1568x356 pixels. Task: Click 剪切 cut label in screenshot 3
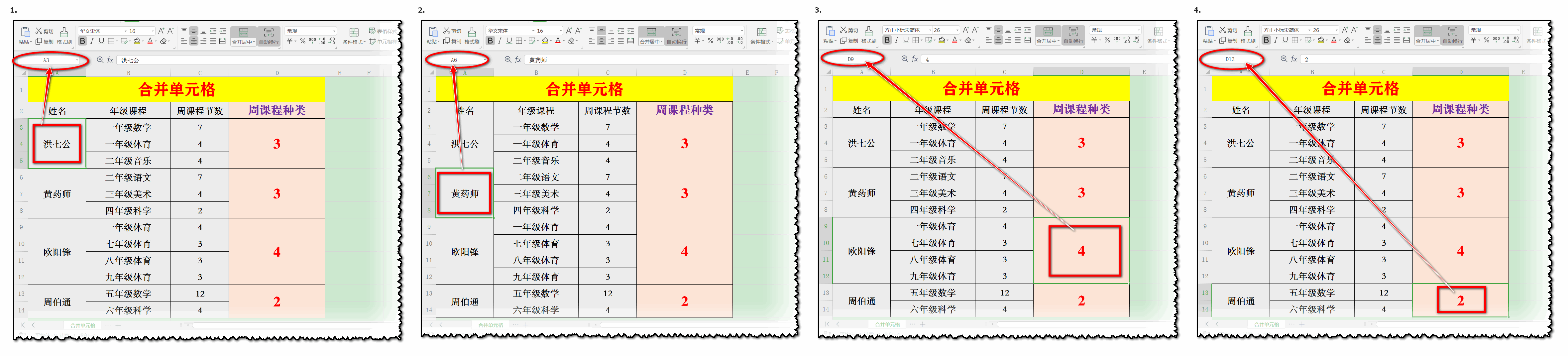(853, 31)
